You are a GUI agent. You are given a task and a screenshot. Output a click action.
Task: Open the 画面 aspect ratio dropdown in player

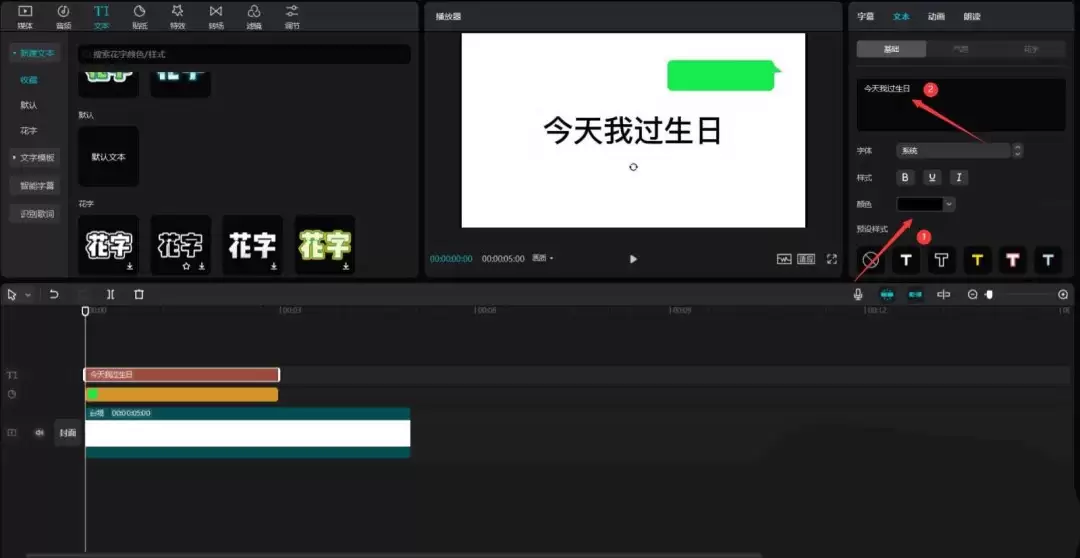543,258
